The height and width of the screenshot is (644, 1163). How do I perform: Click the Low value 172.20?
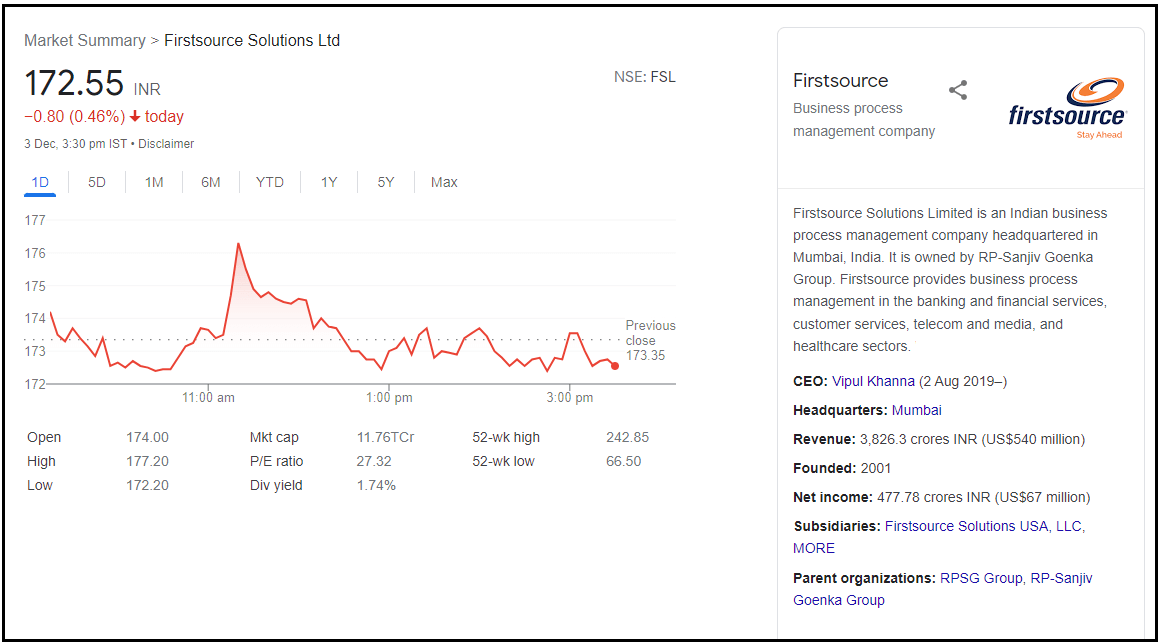click(x=148, y=486)
